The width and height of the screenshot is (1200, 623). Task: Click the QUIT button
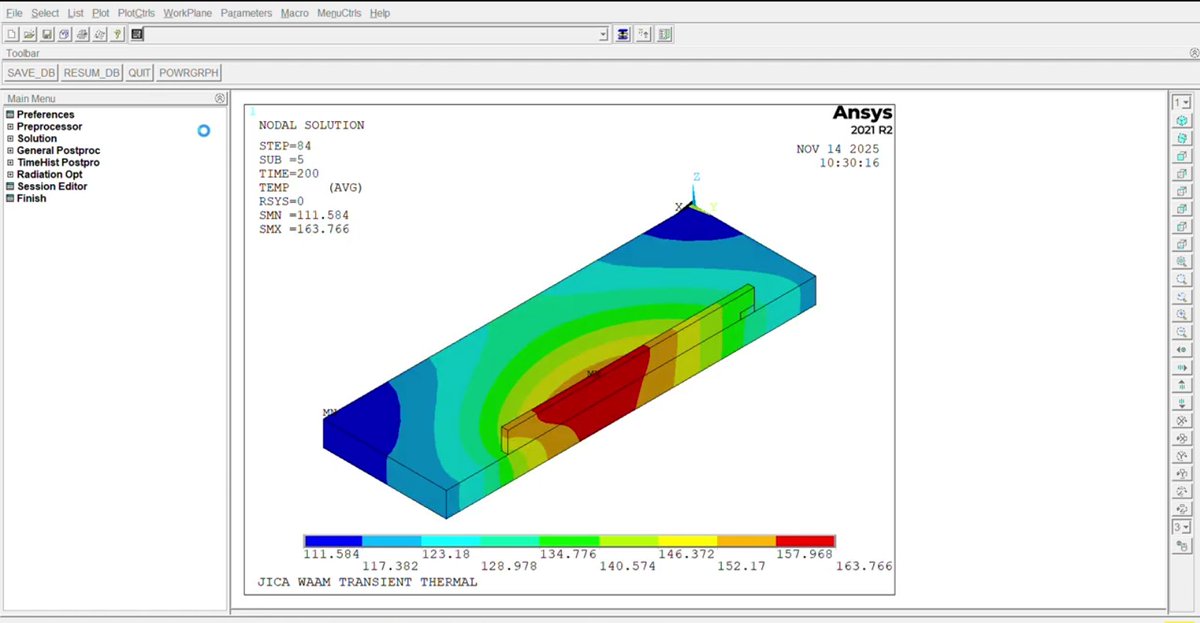[139, 73]
